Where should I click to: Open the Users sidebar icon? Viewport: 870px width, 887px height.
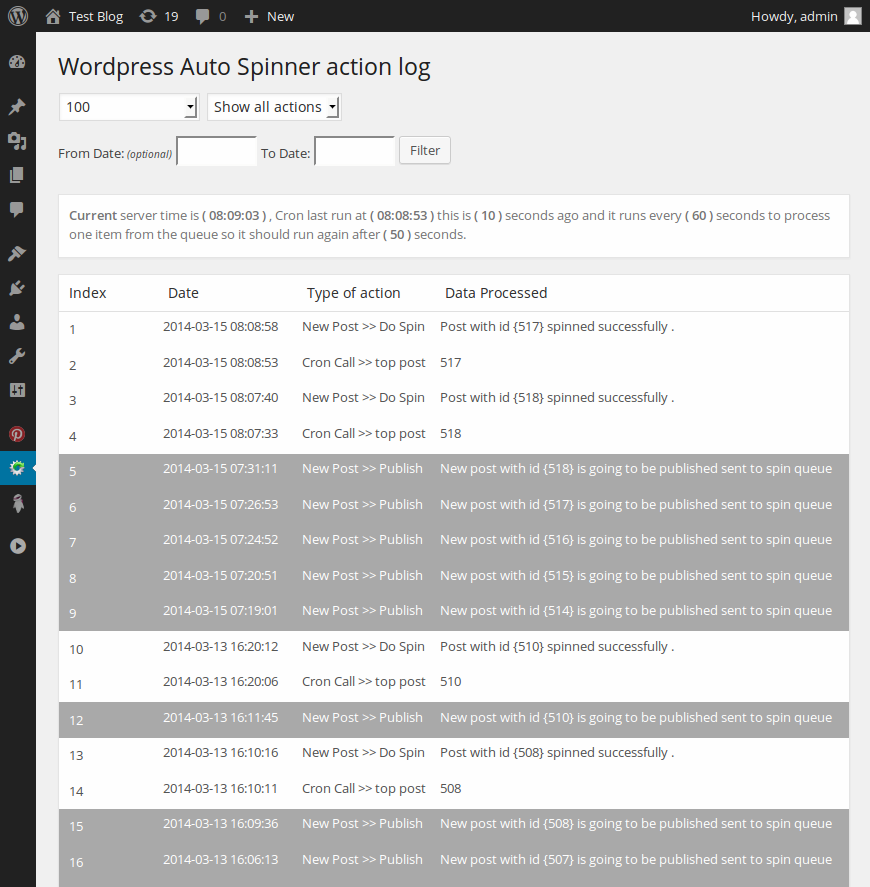click(17, 322)
